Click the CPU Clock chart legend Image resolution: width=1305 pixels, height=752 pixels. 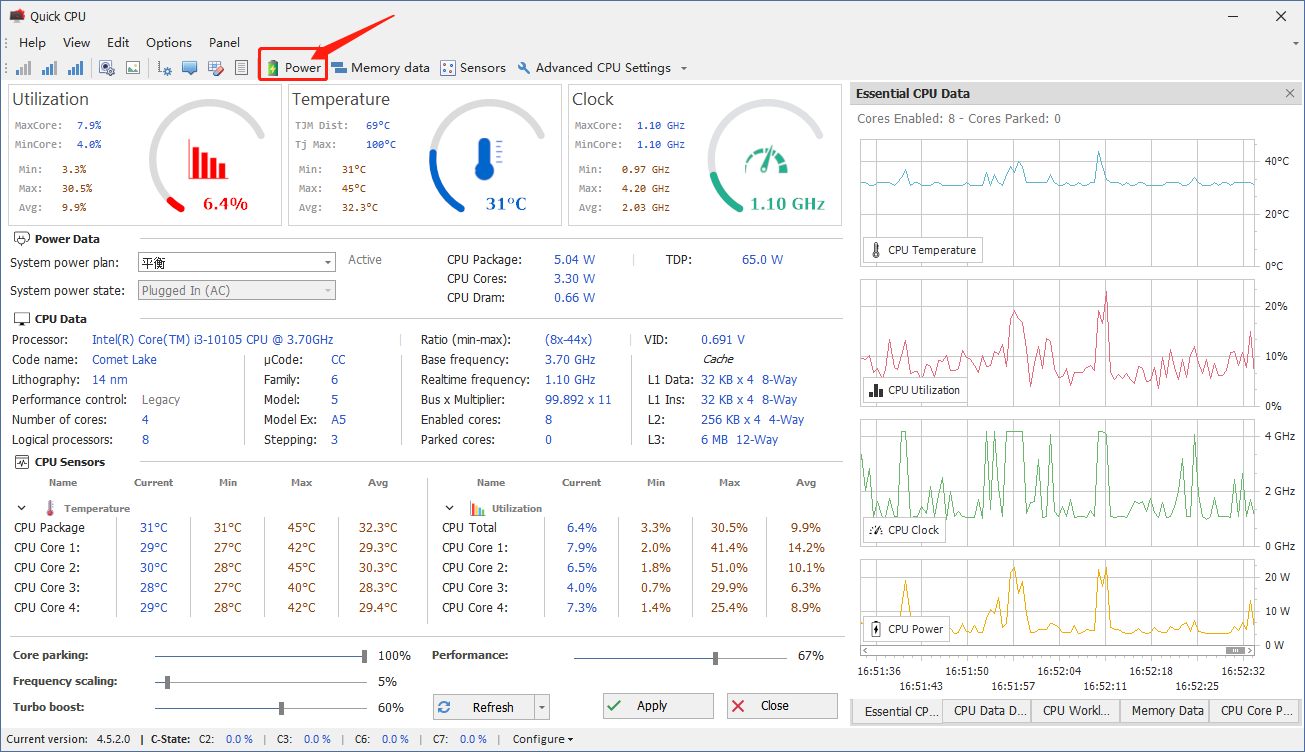904,530
